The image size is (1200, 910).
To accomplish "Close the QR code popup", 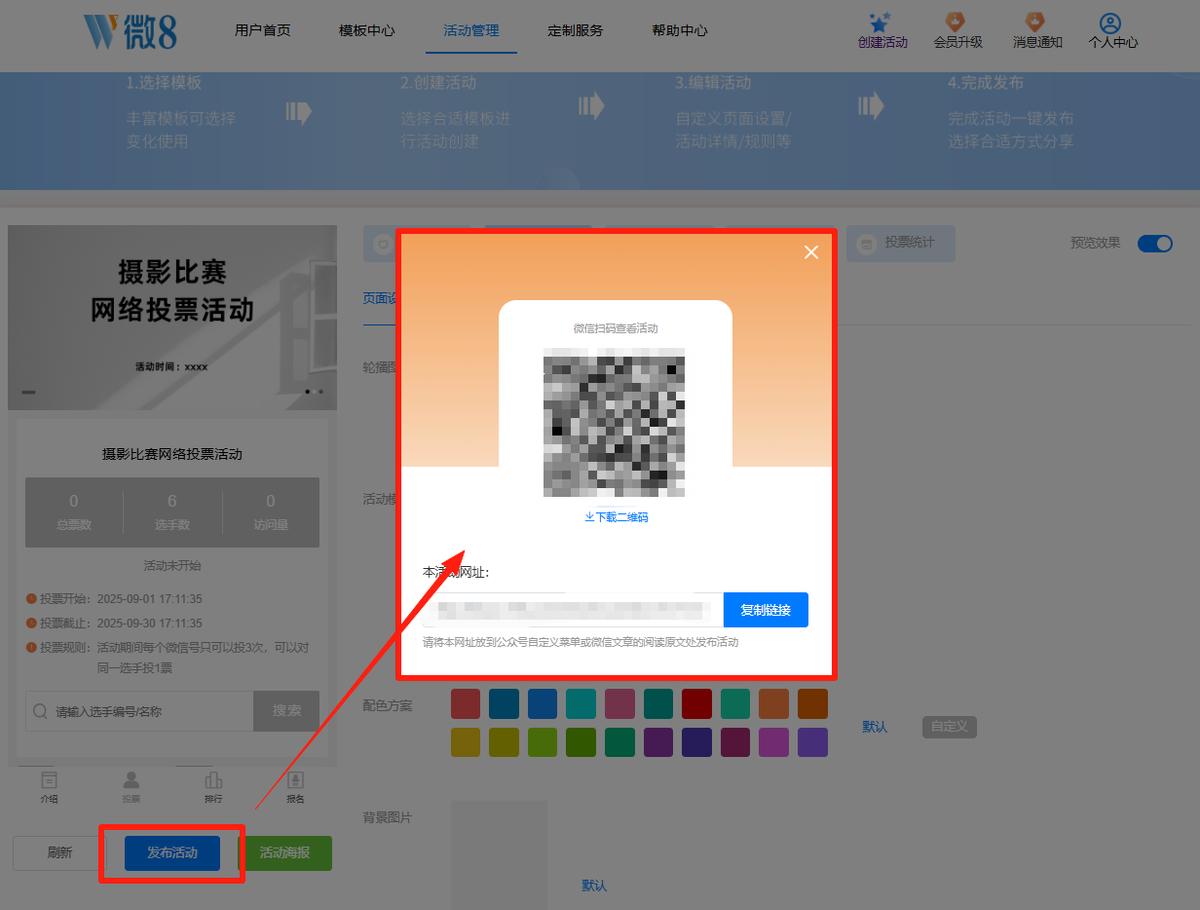I will click(811, 252).
